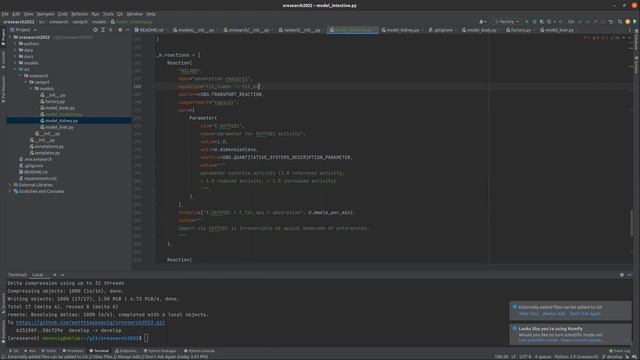The height and width of the screenshot is (360, 640).
Task: Open the Edit menu
Action: click(x=16, y=14)
